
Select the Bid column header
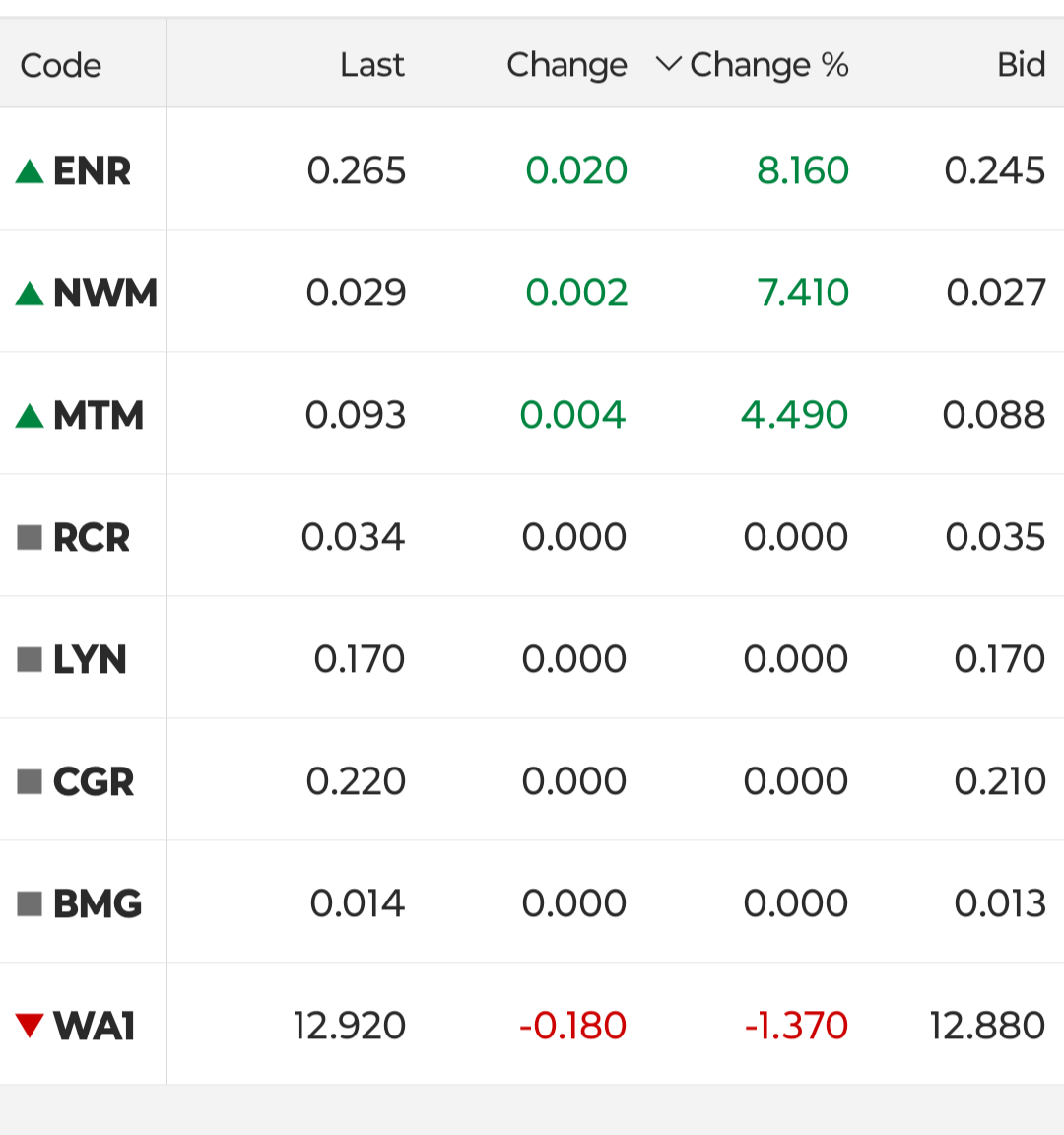click(x=1022, y=65)
